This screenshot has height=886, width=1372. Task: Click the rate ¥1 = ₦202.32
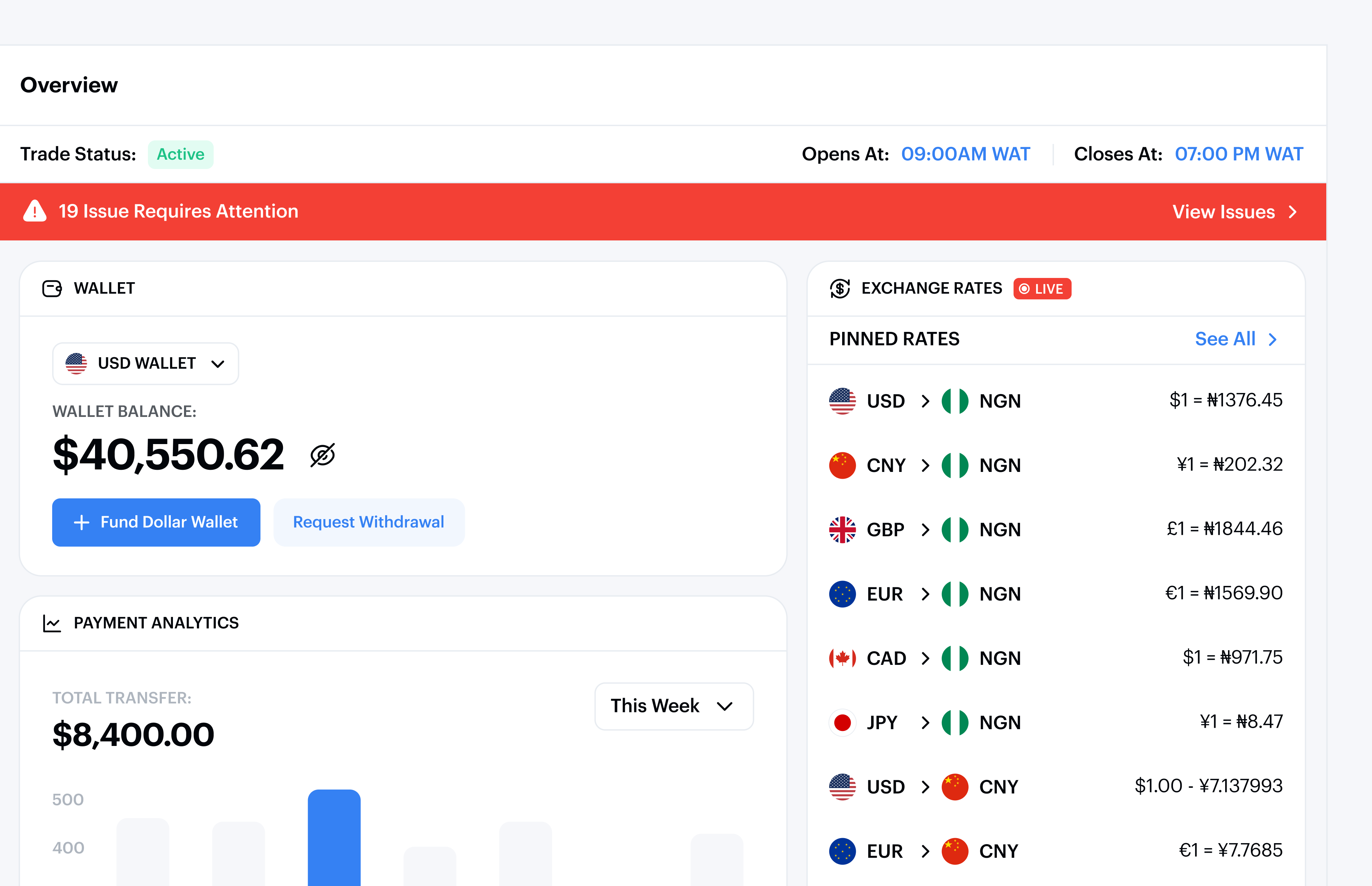tap(1229, 464)
